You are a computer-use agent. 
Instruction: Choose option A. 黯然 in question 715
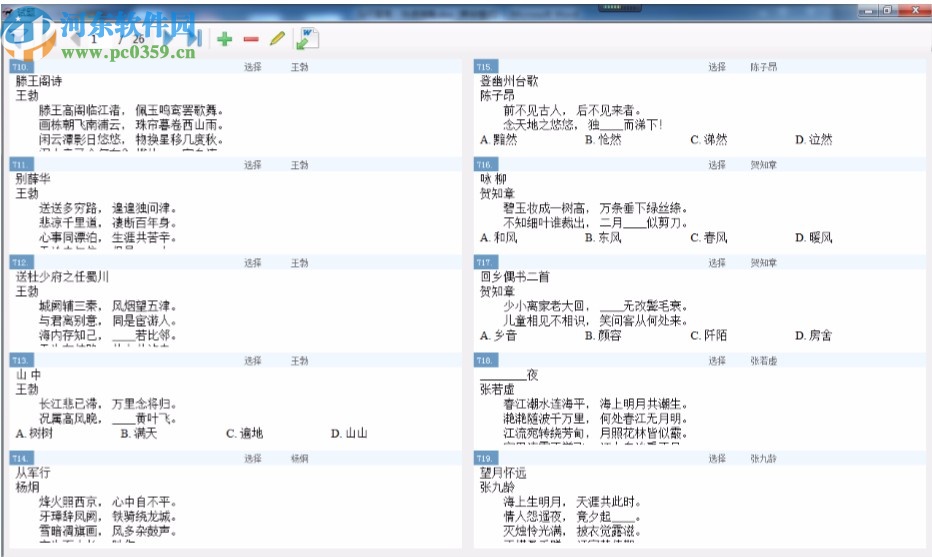(x=499, y=140)
